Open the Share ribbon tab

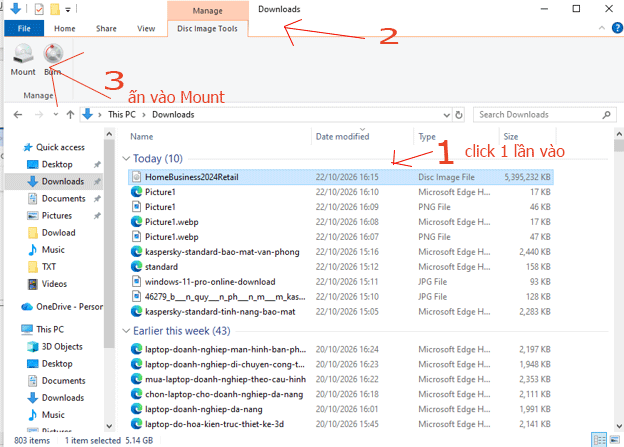(106, 28)
